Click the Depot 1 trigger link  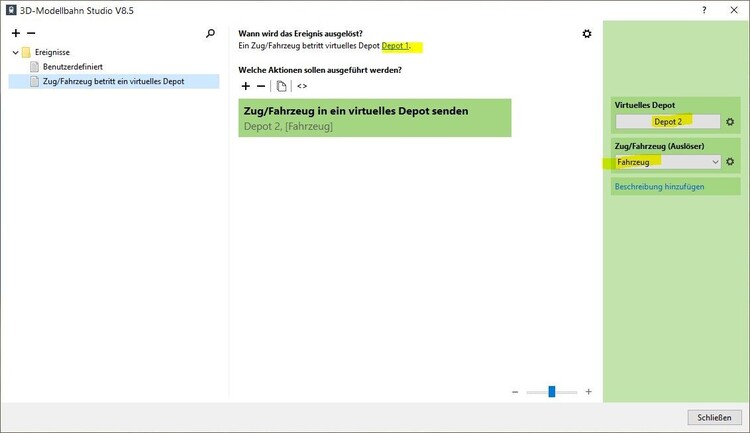click(x=395, y=46)
